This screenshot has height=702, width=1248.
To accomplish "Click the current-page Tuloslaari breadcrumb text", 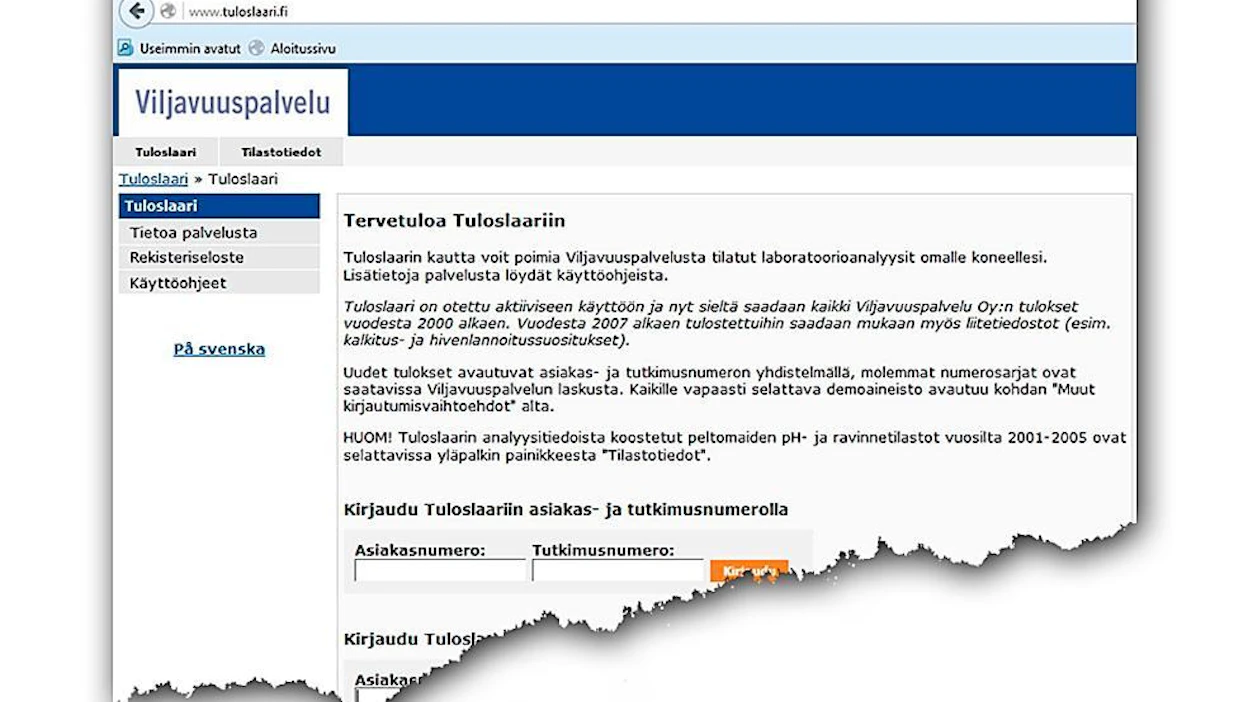I will pos(243,179).
